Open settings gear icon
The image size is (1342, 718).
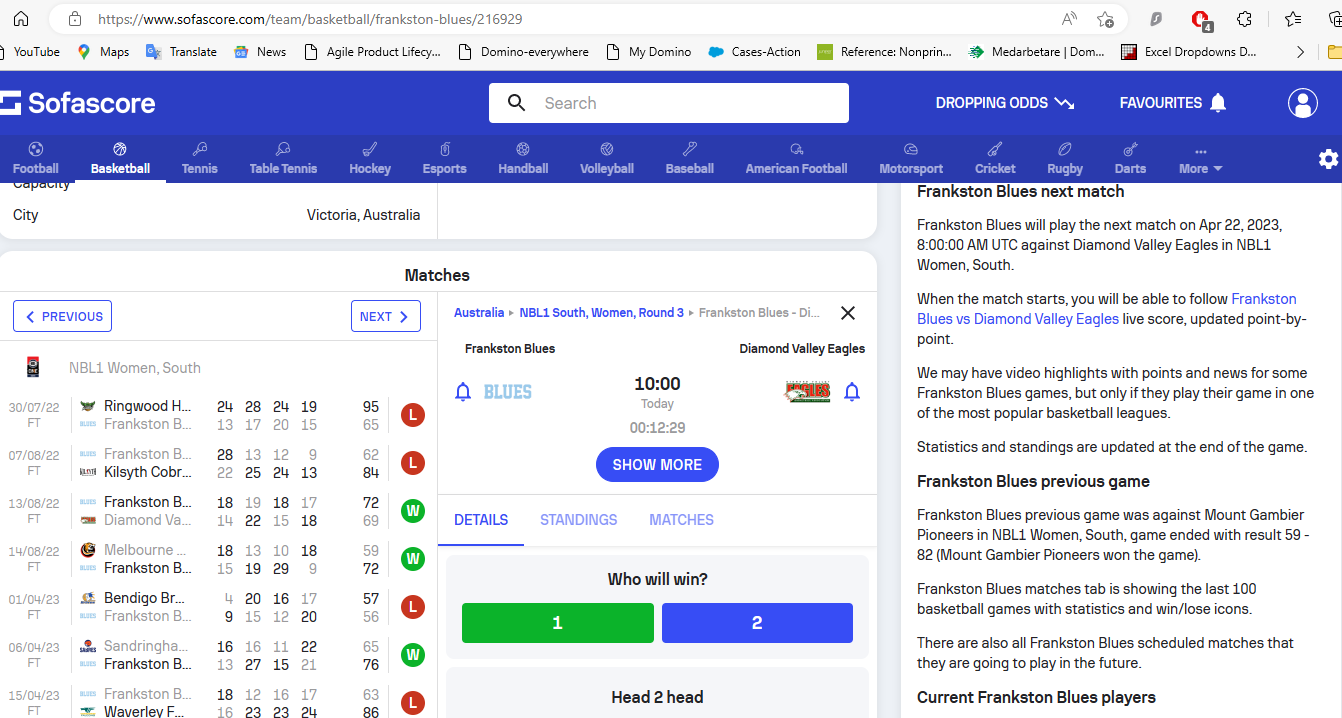1328,159
